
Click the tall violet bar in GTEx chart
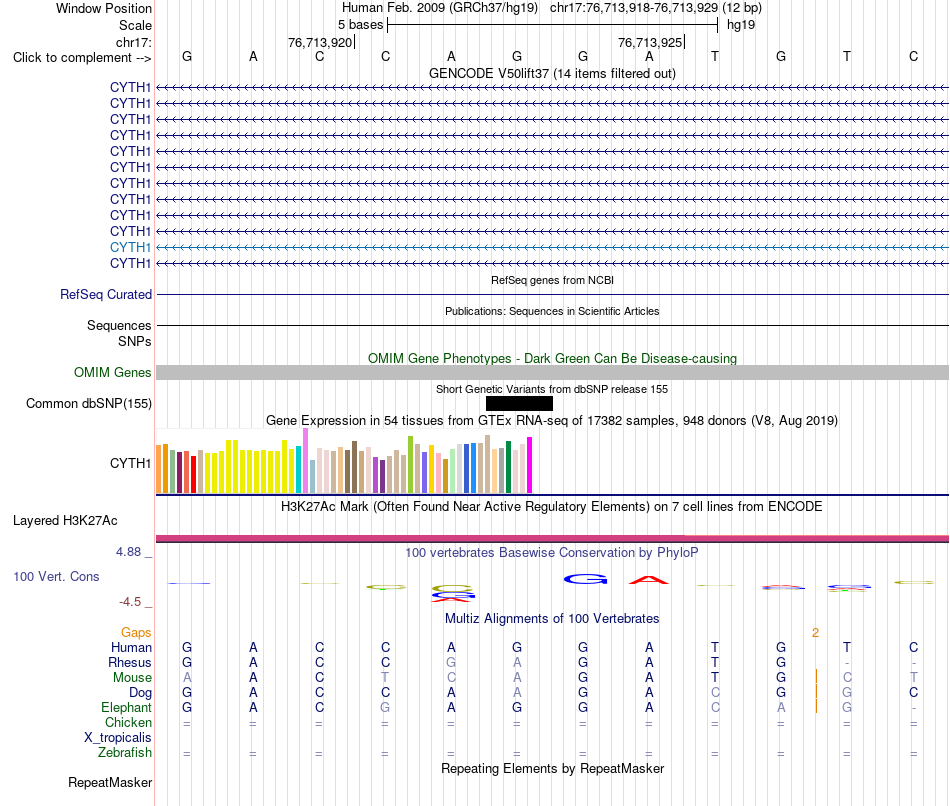[x=305, y=461]
